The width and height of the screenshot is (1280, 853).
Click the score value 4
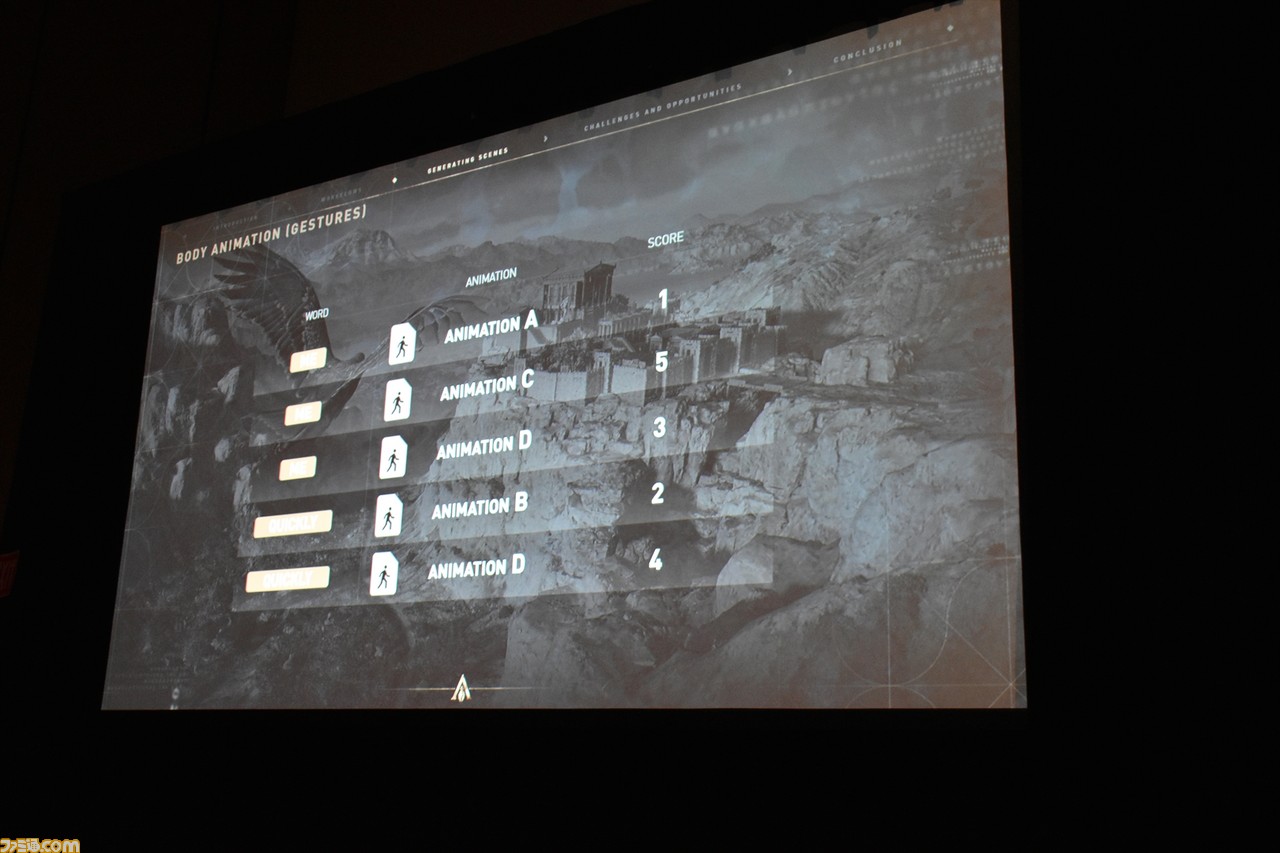point(655,560)
